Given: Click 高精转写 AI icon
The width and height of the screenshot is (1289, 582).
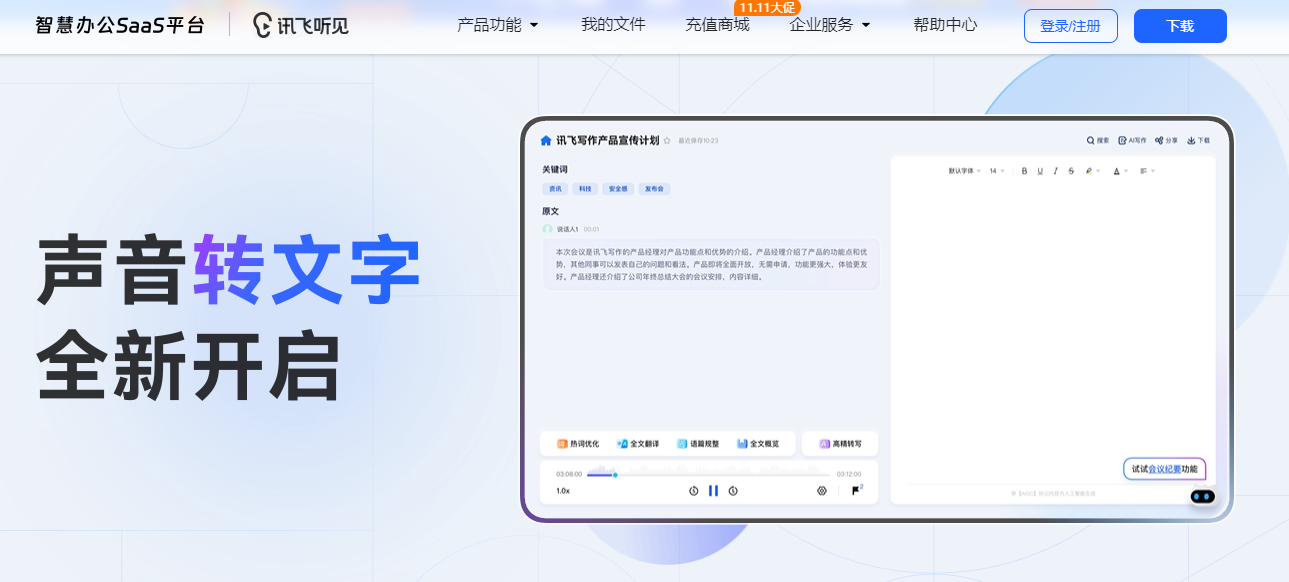Looking at the screenshot, I should 825,443.
